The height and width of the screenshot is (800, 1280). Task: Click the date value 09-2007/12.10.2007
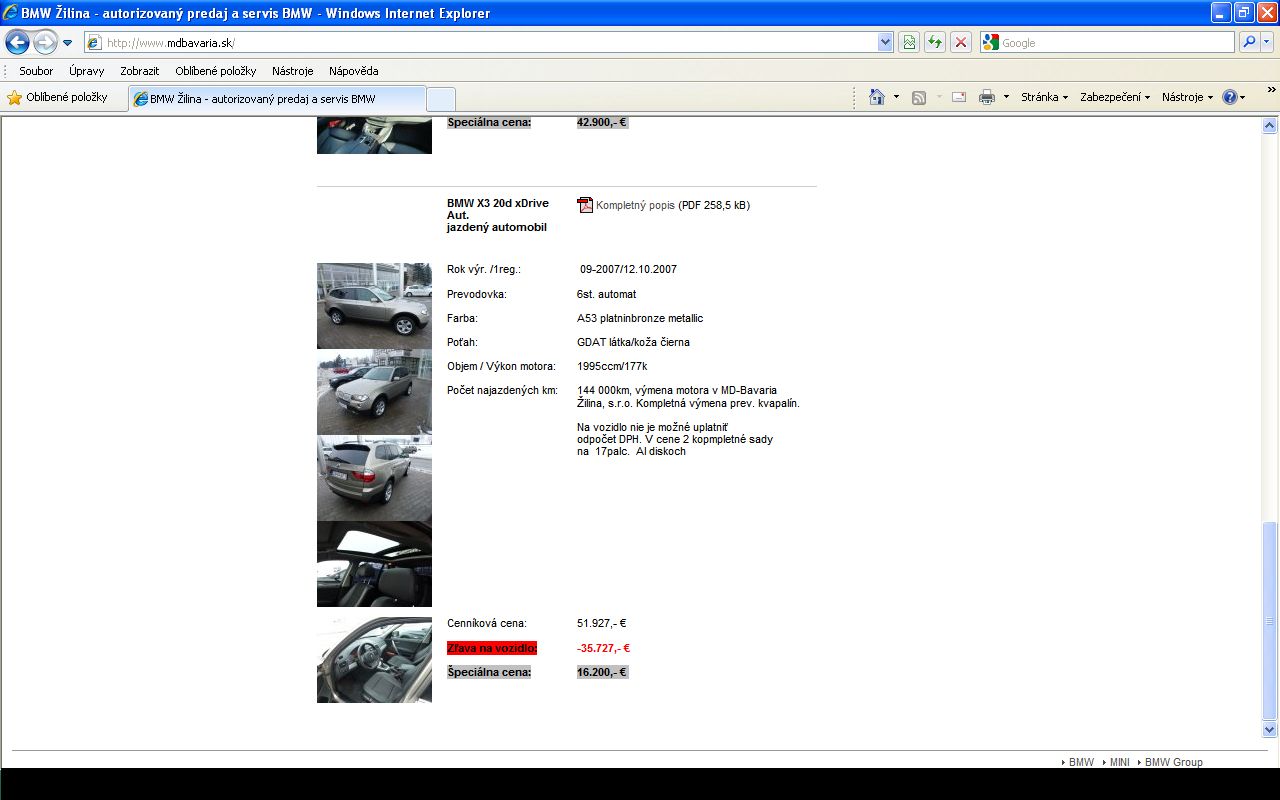(628, 269)
